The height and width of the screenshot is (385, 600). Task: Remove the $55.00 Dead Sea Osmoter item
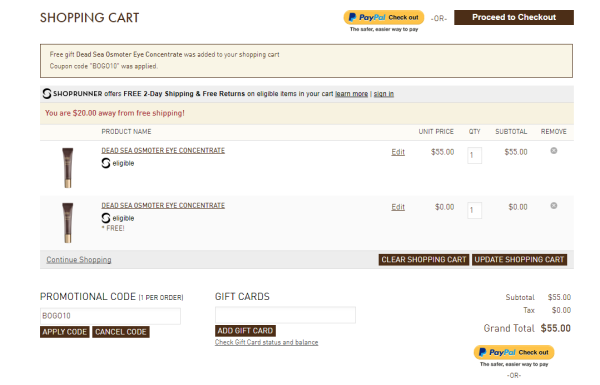(553, 151)
